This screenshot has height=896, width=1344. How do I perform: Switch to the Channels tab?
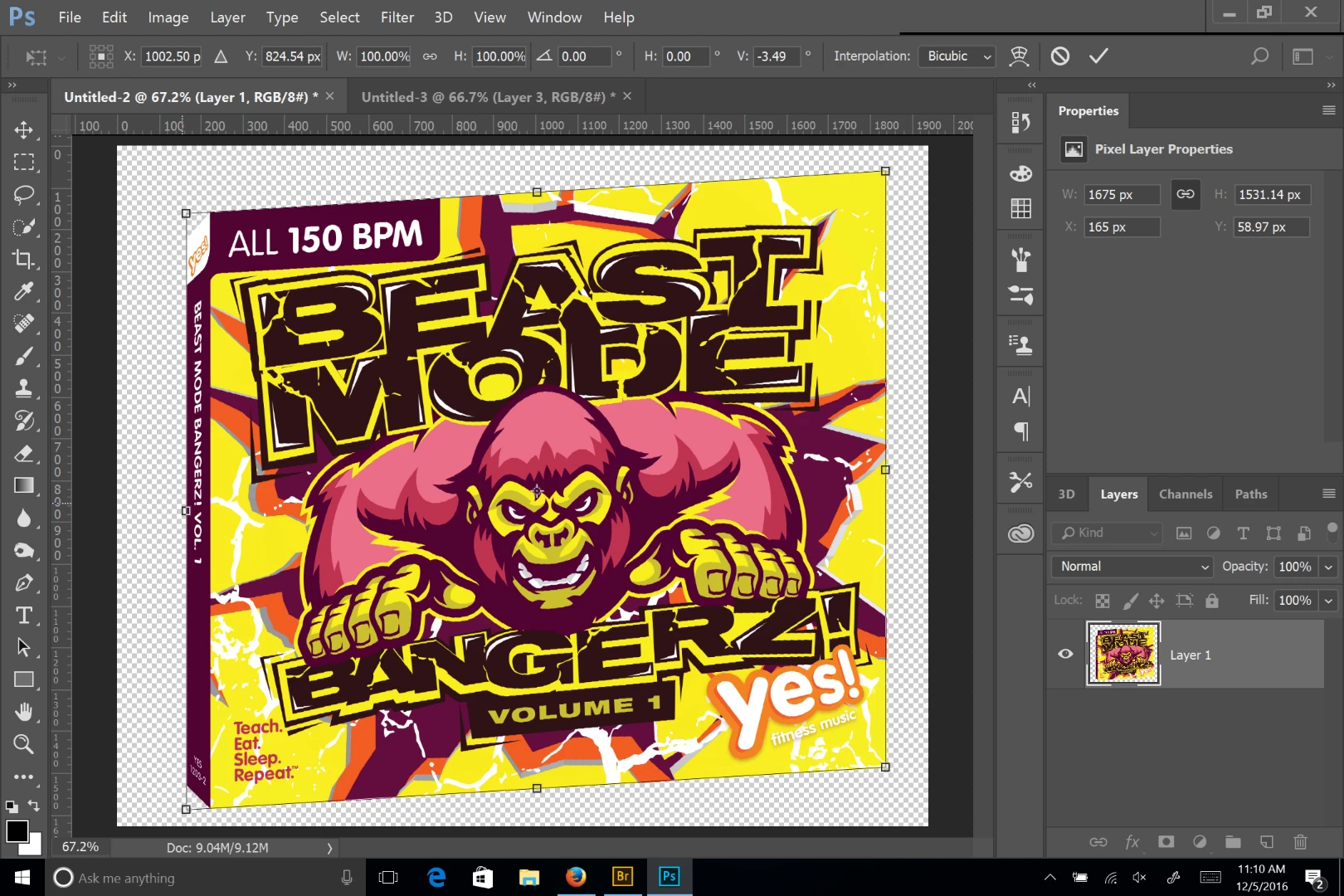tap(1186, 494)
